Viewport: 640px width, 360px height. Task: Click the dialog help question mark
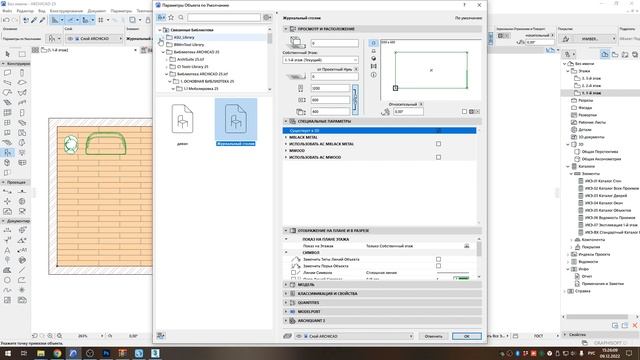[464, 5]
